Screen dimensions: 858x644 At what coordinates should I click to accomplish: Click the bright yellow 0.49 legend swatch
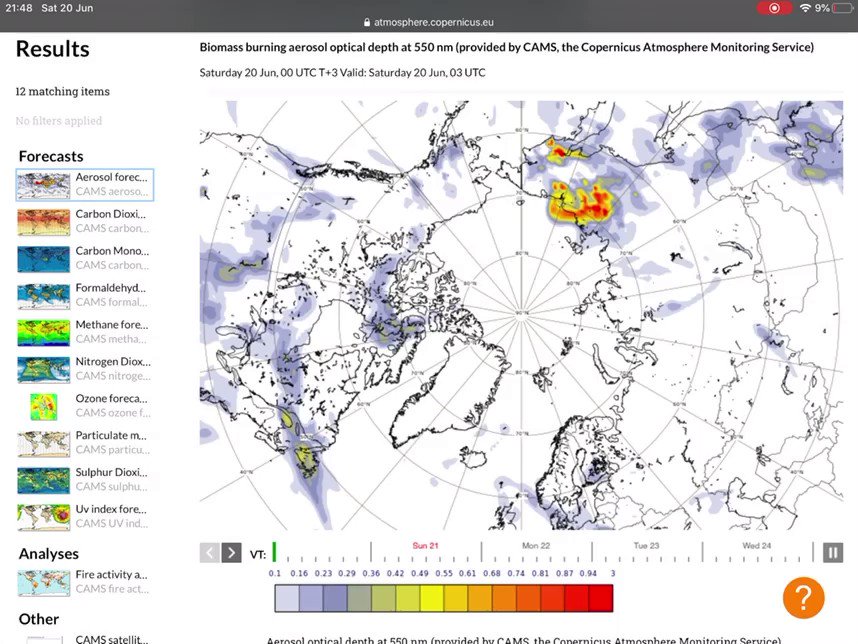(432, 597)
